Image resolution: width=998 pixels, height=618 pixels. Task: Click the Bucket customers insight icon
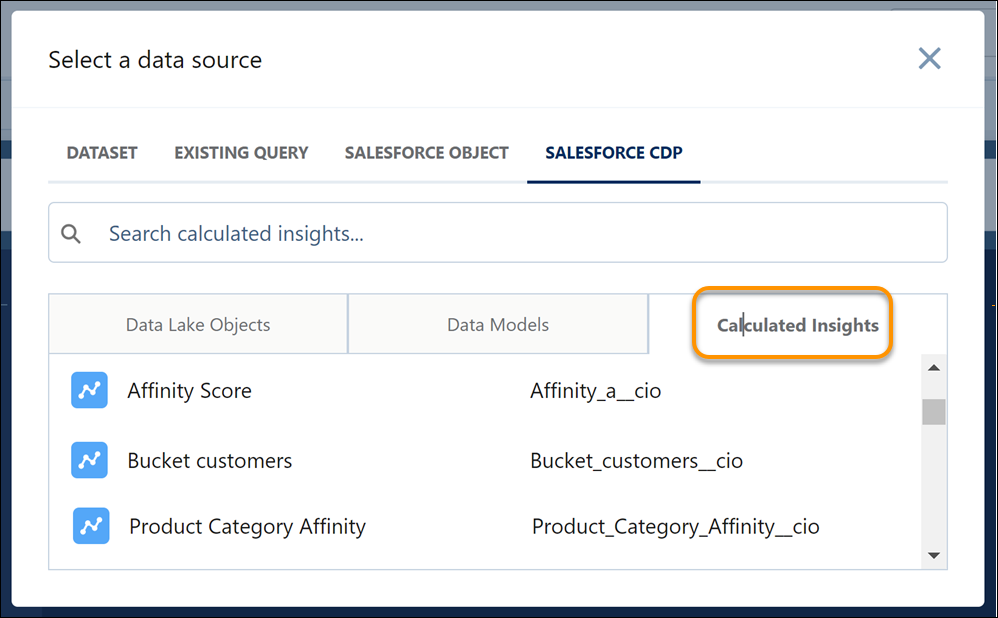coord(89,460)
